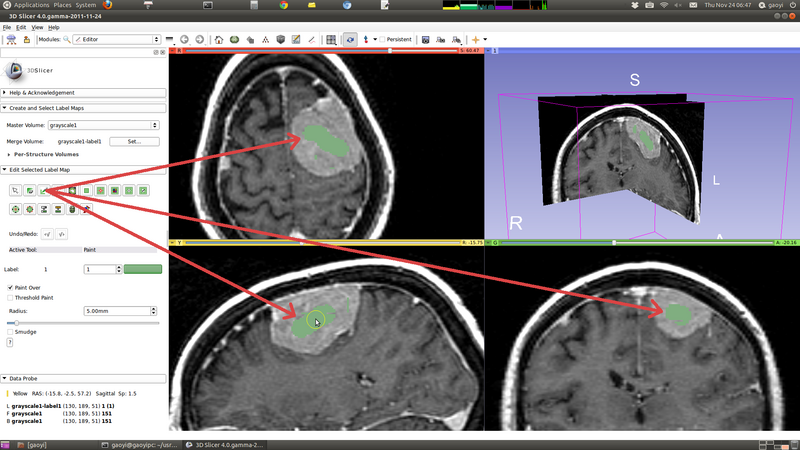Open the Modules dropdown showing Editor
This screenshot has width=800, height=450.
click(x=117, y=40)
